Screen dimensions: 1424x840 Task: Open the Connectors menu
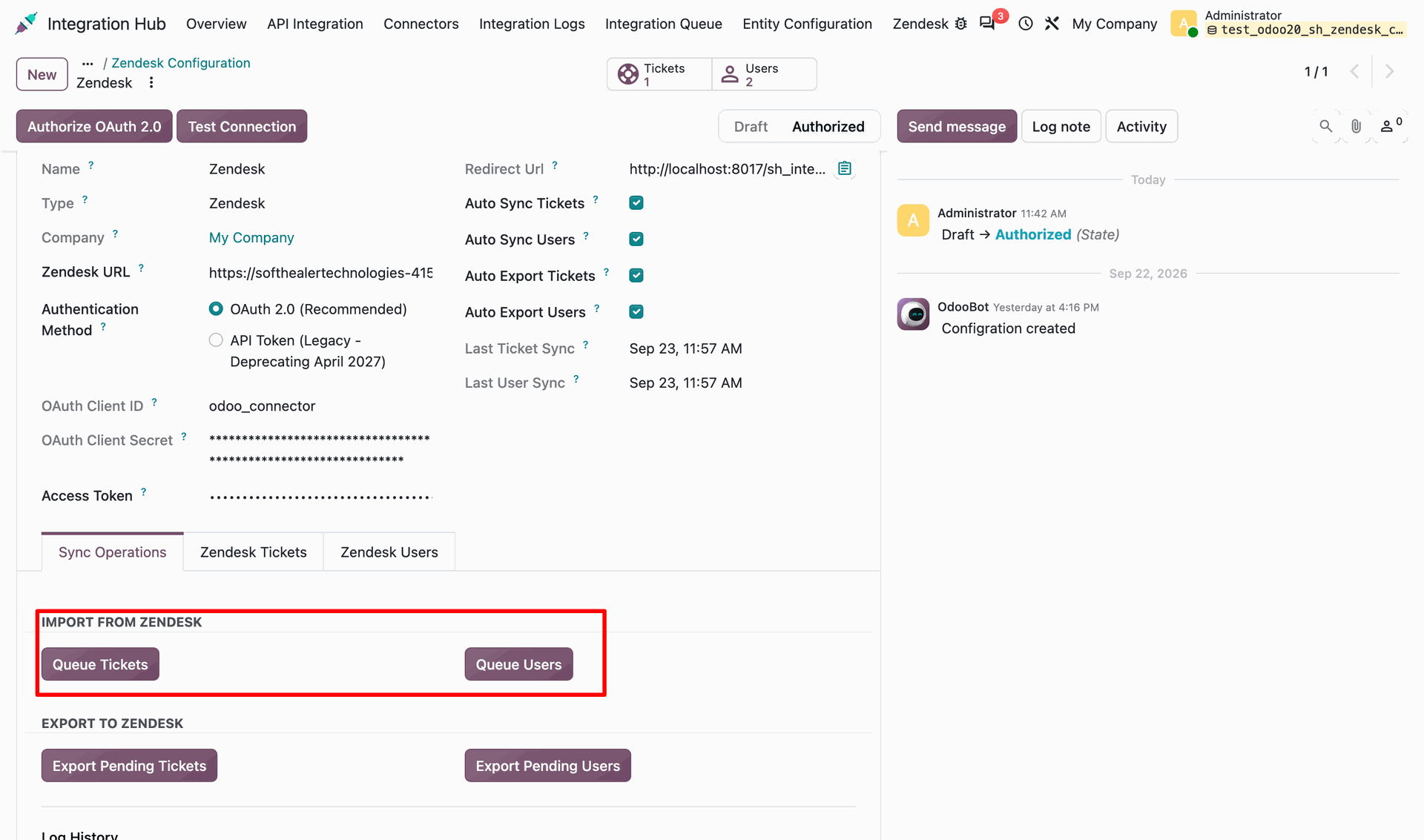pos(421,24)
